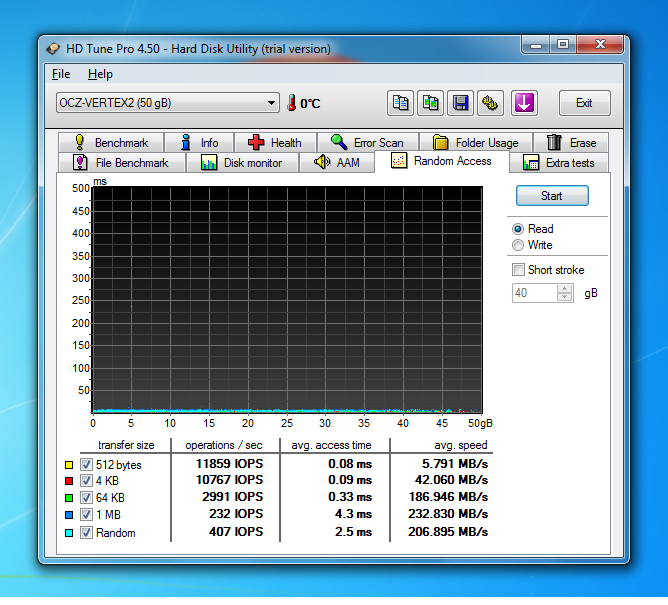This screenshot has height=605, width=668.
Task: Open the File menu
Action: tap(61, 74)
